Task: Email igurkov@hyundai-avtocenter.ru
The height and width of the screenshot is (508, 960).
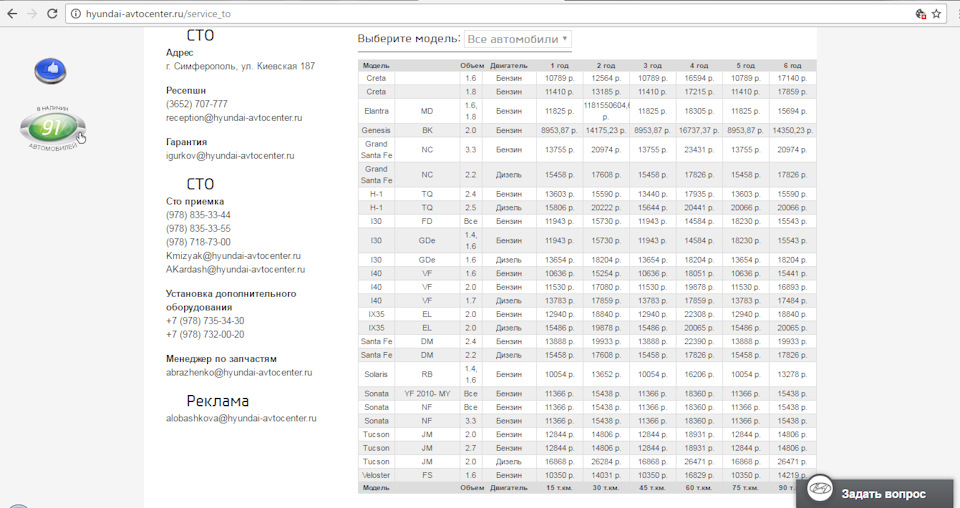Action: tap(230, 155)
